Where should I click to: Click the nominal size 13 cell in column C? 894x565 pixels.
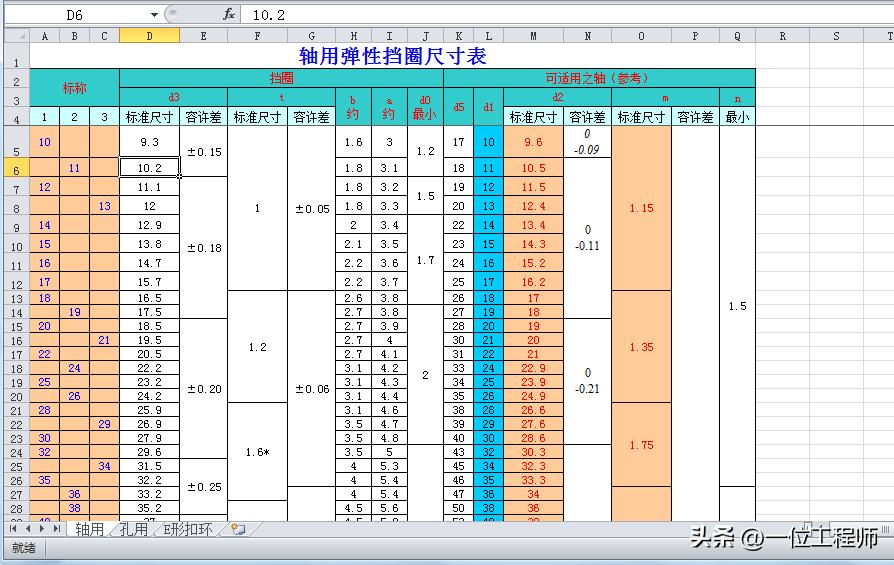coord(104,206)
